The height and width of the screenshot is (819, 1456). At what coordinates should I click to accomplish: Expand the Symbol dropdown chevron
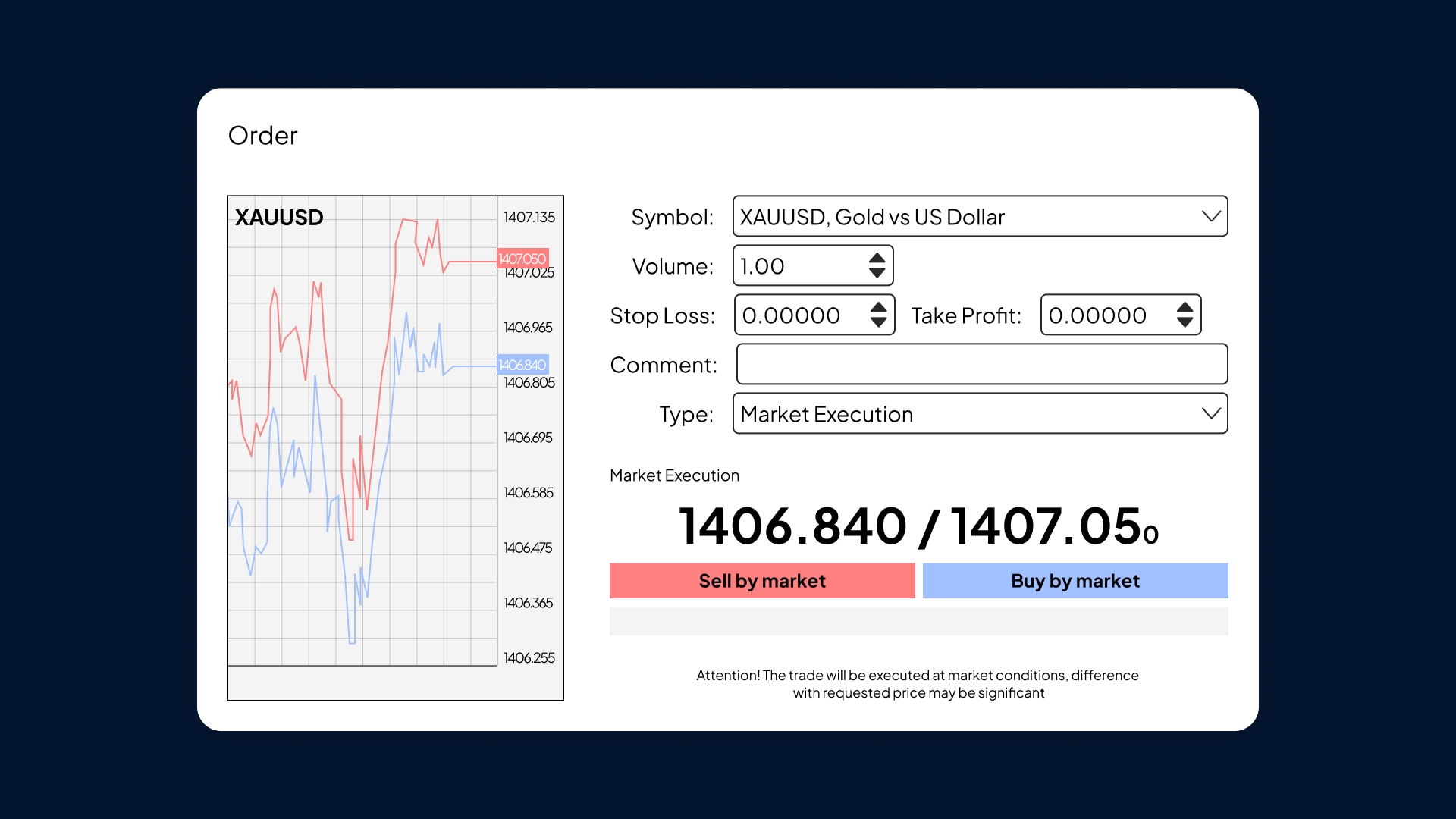tap(1211, 216)
